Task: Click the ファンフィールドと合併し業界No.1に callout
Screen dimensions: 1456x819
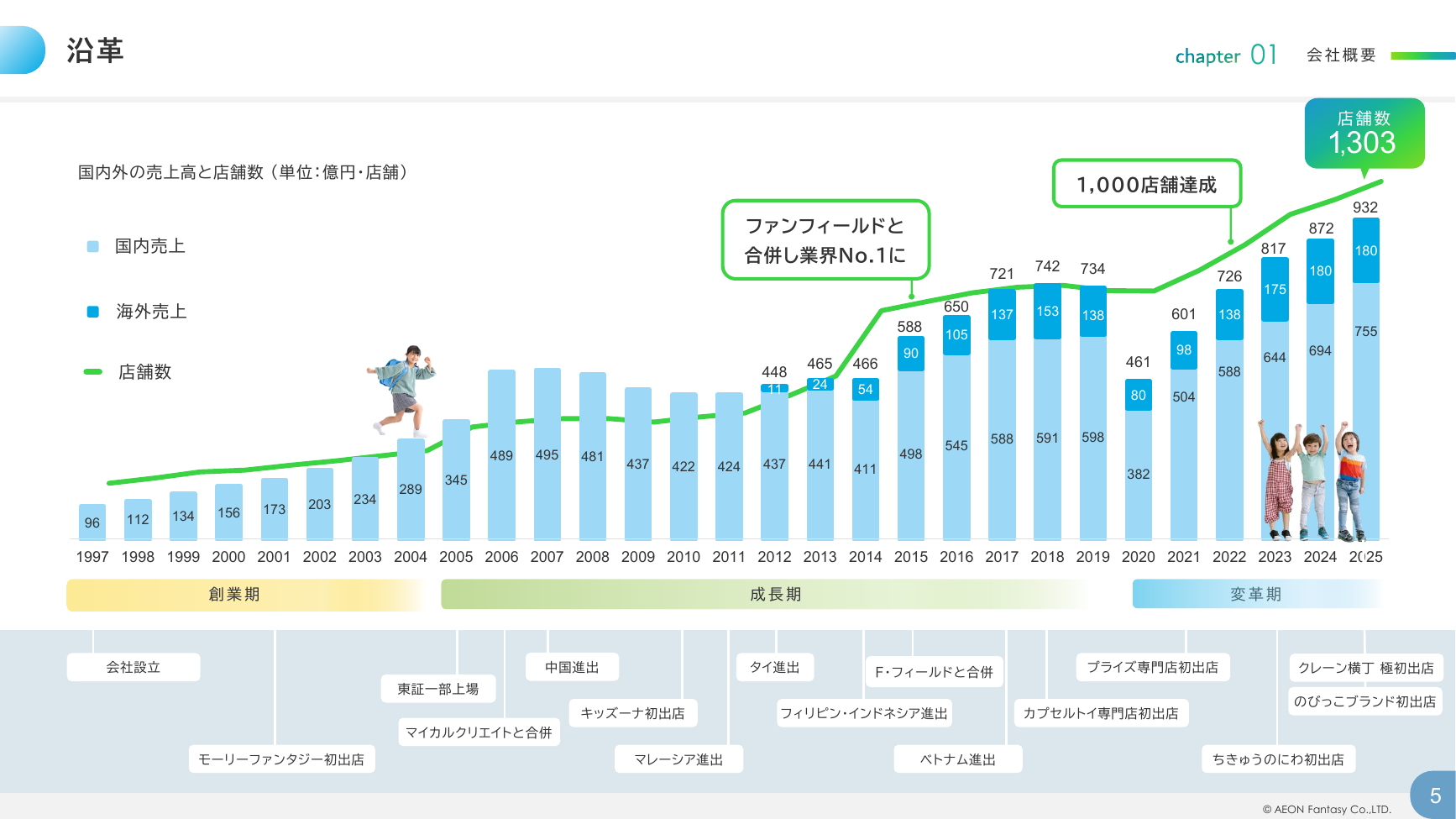Action: tap(825, 239)
